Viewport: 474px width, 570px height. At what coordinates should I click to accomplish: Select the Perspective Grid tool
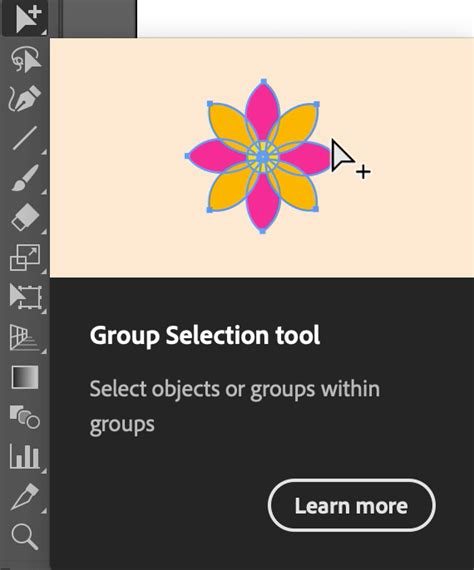click(x=24, y=337)
